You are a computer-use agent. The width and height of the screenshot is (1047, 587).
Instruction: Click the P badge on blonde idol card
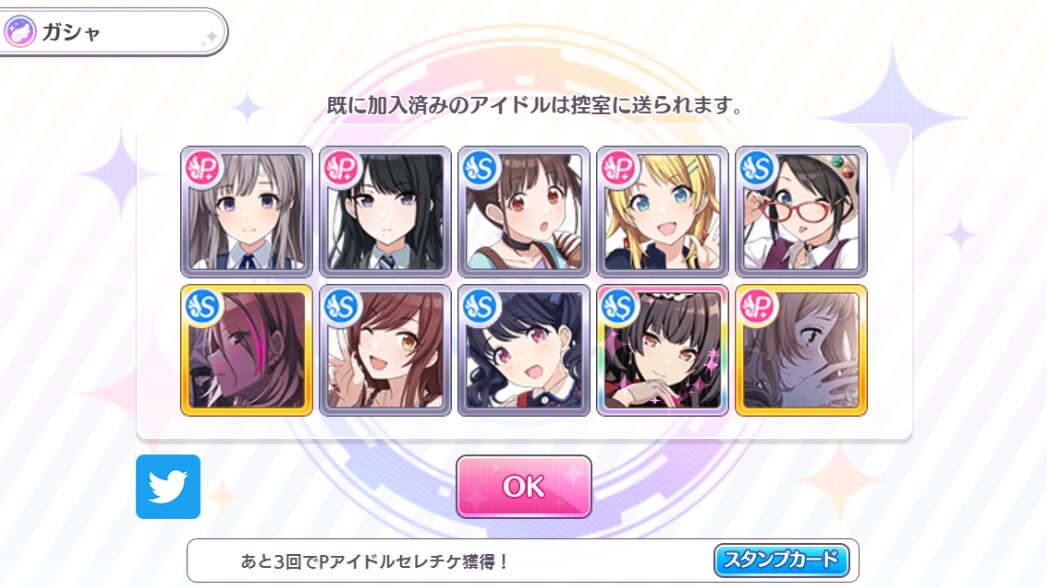click(619, 168)
